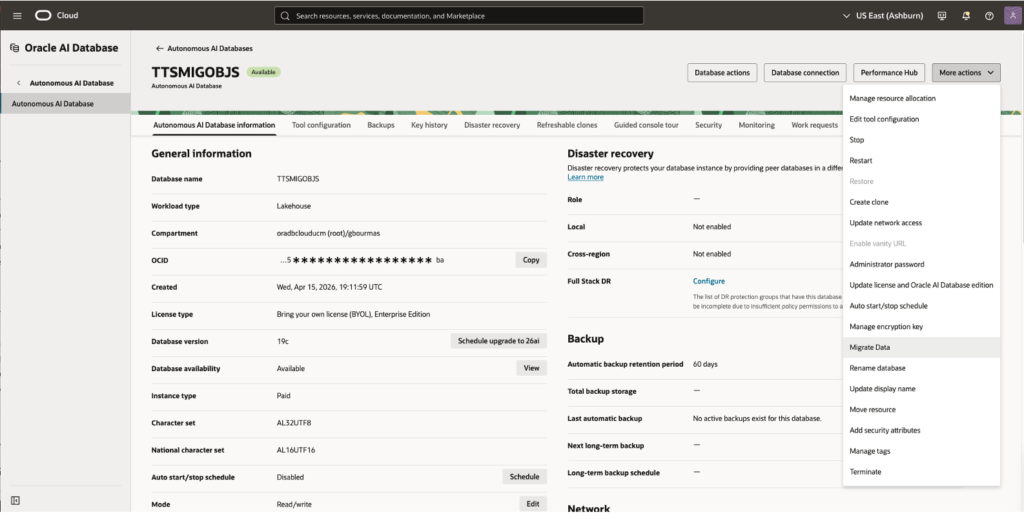The image size is (1024, 519).
Task: Open the Key history tab
Action: click(x=429, y=125)
